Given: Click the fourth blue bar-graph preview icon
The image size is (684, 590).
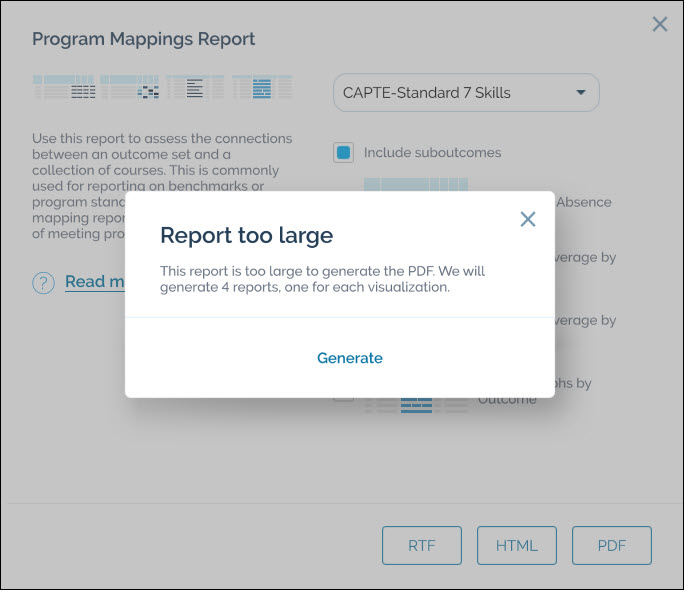Looking at the screenshot, I should (262, 88).
